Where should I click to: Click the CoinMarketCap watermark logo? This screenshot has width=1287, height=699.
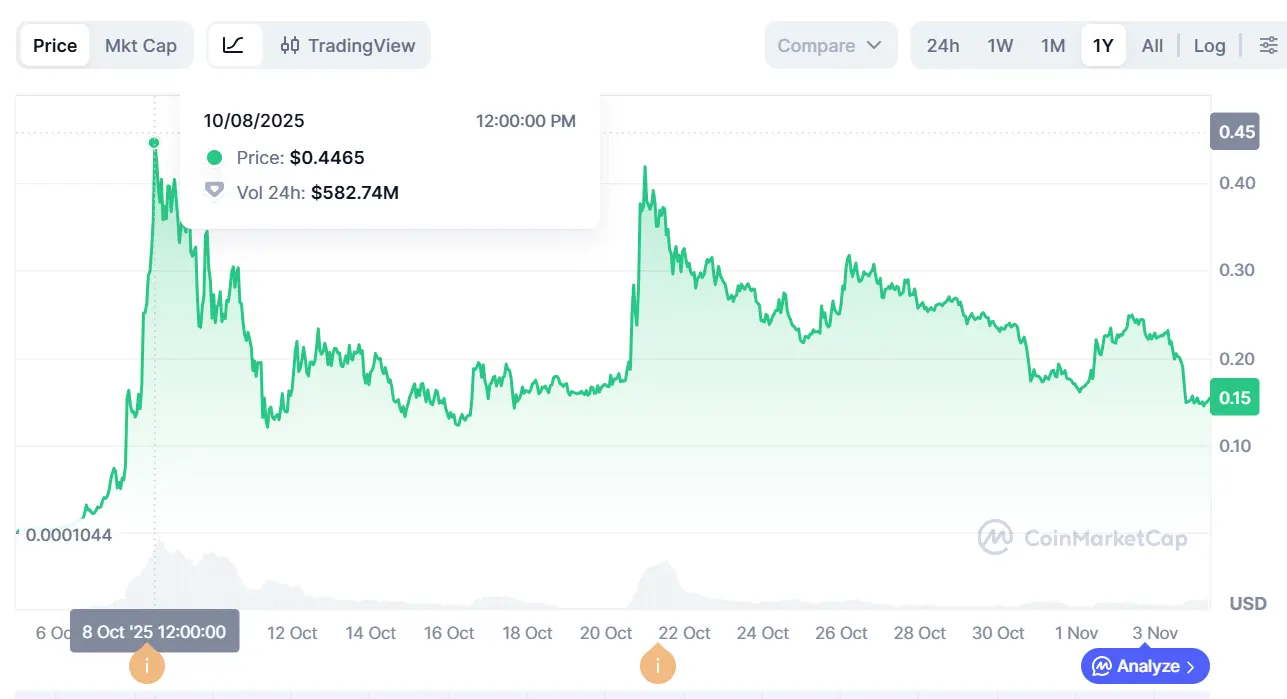pos(995,538)
